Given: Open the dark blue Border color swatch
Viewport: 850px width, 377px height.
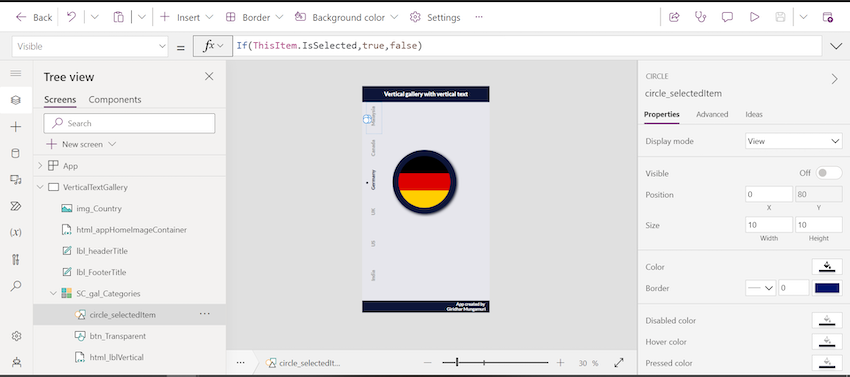Looking at the screenshot, I should [x=827, y=288].
